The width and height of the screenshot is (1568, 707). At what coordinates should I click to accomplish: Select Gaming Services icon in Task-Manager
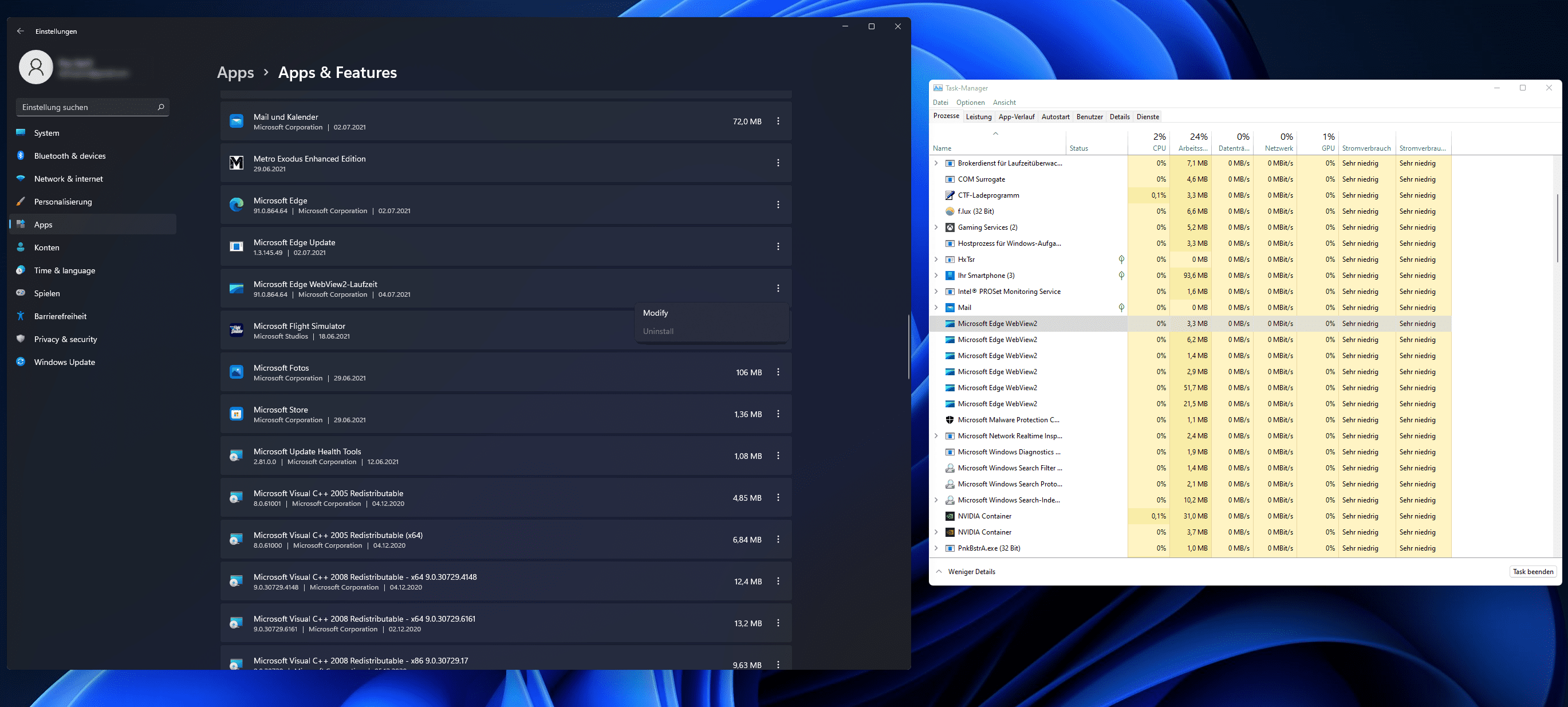(950, 228)
